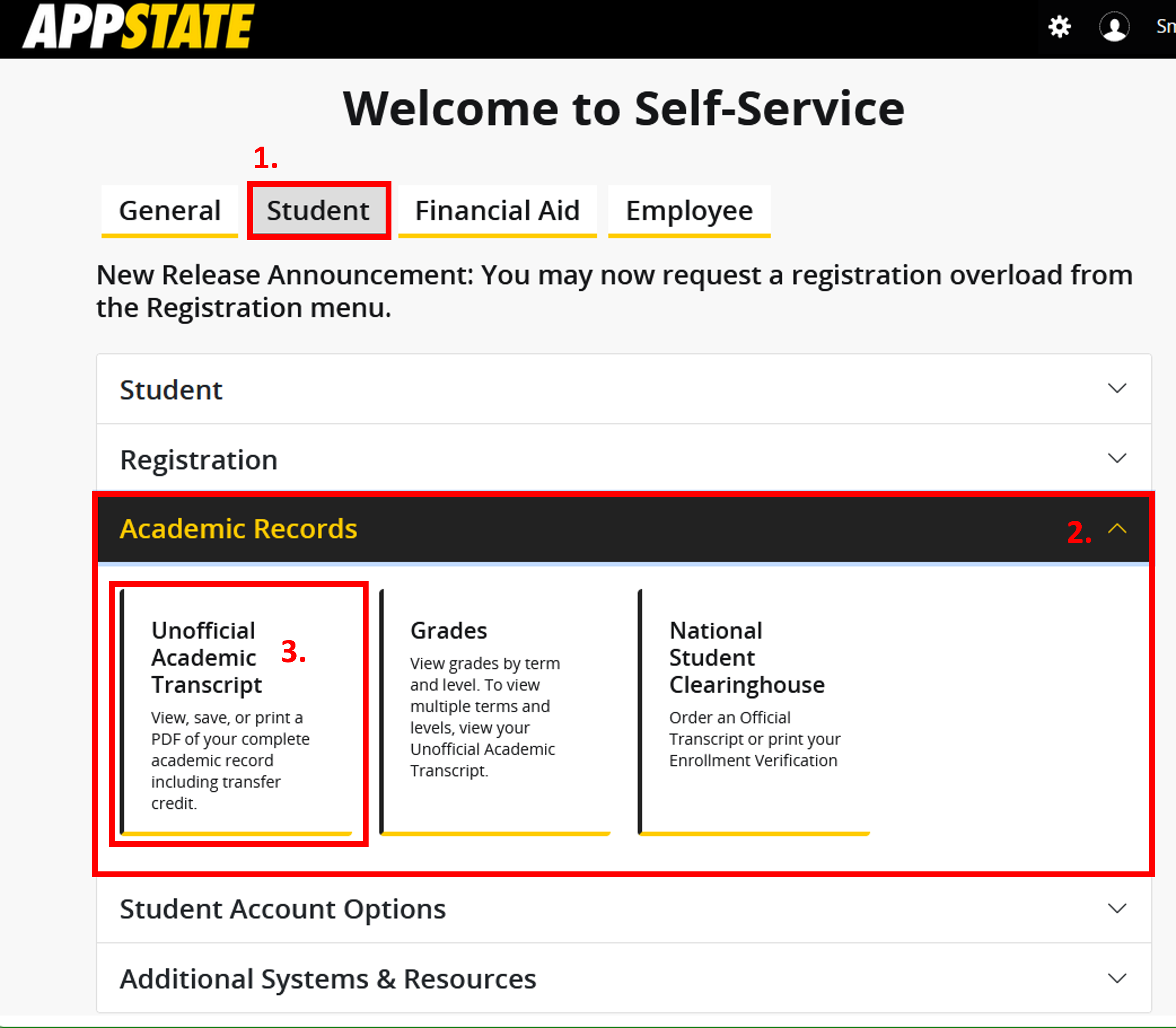Viewport: 1176px width, 1028px height.
Task: Open National Student Clearinghouse card
Action: 753,712
